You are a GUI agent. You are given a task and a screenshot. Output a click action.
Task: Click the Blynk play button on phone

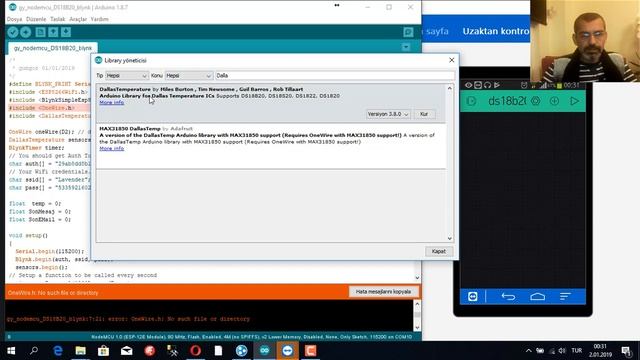(574, 101)
